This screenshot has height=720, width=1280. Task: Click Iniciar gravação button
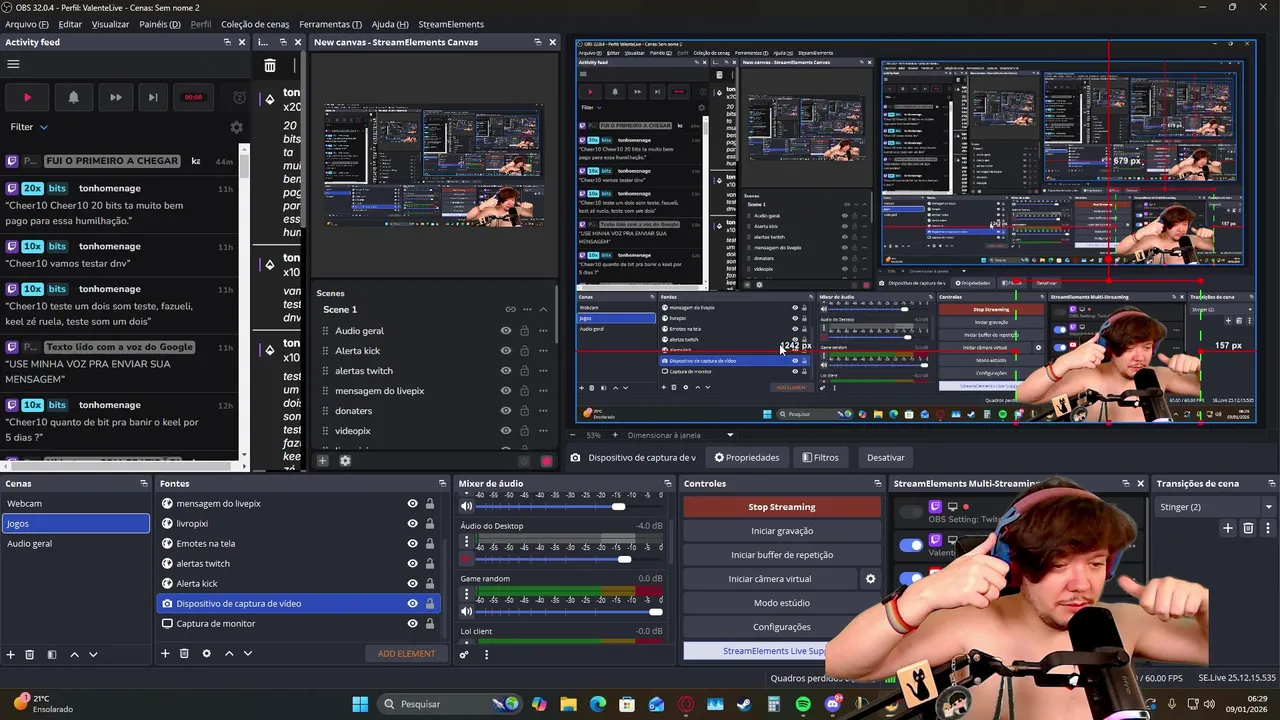pos(782,531)
